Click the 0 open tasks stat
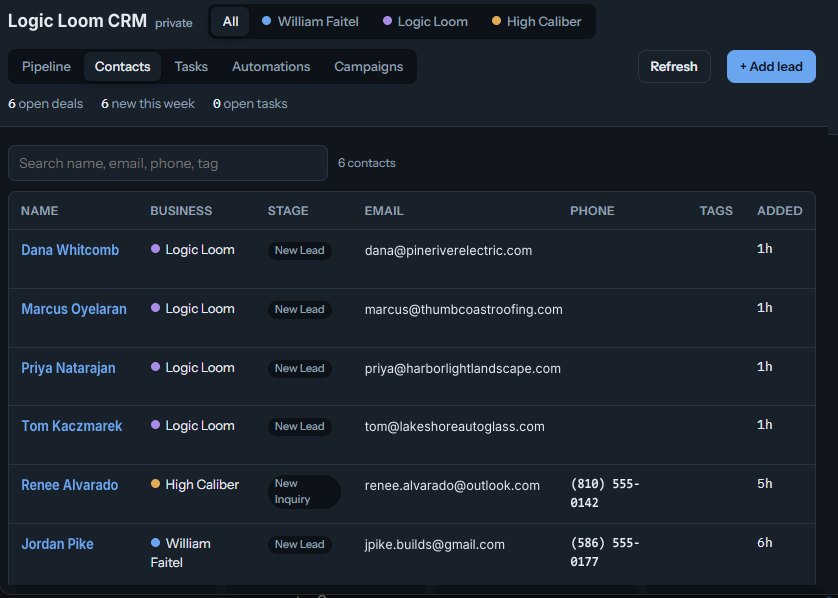Image resolution: width=838 pixels, height=598 pixels. point(250,104)
